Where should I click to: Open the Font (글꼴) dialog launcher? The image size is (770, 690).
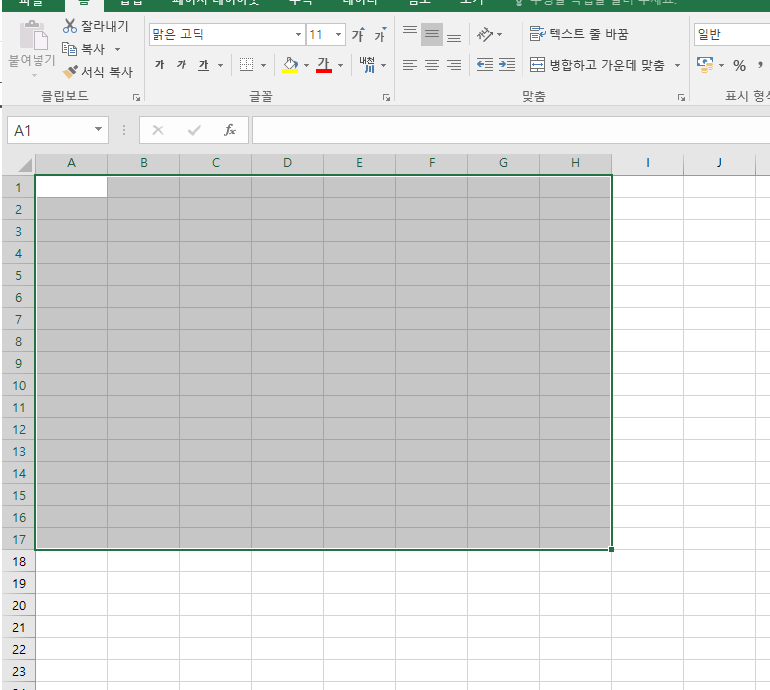coord(386,97)
